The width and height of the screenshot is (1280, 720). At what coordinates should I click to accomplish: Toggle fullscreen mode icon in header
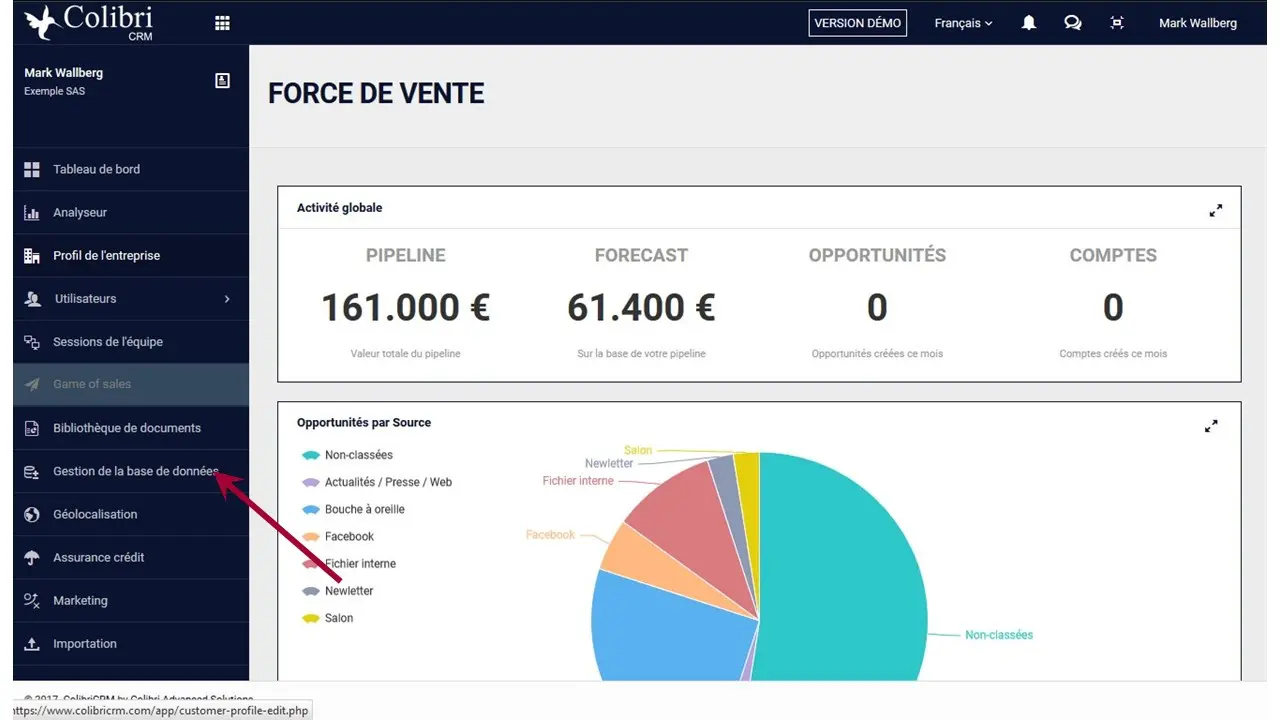pyautogui.click(x=1117, y=23)
